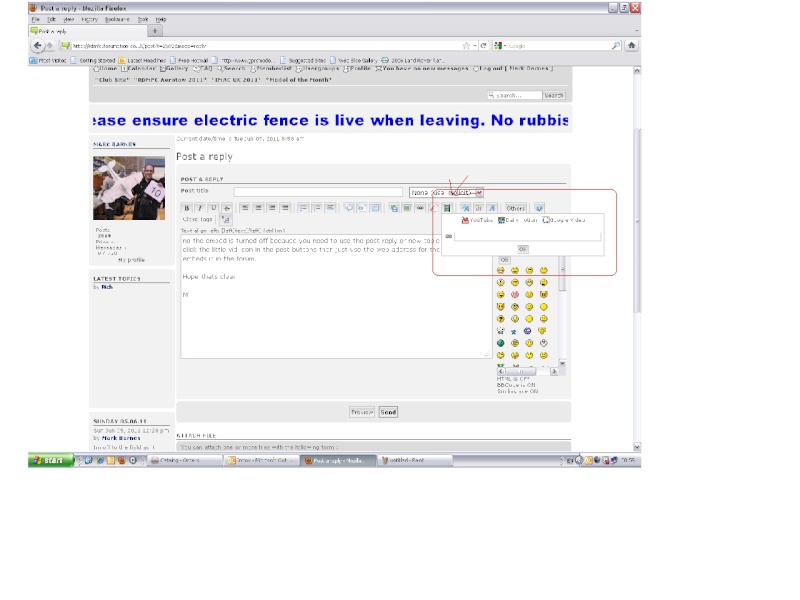Click the code icon in editor toolbar
Viewport: 800px width, 600px height.
pyautogui.click(x=362, y=208)
